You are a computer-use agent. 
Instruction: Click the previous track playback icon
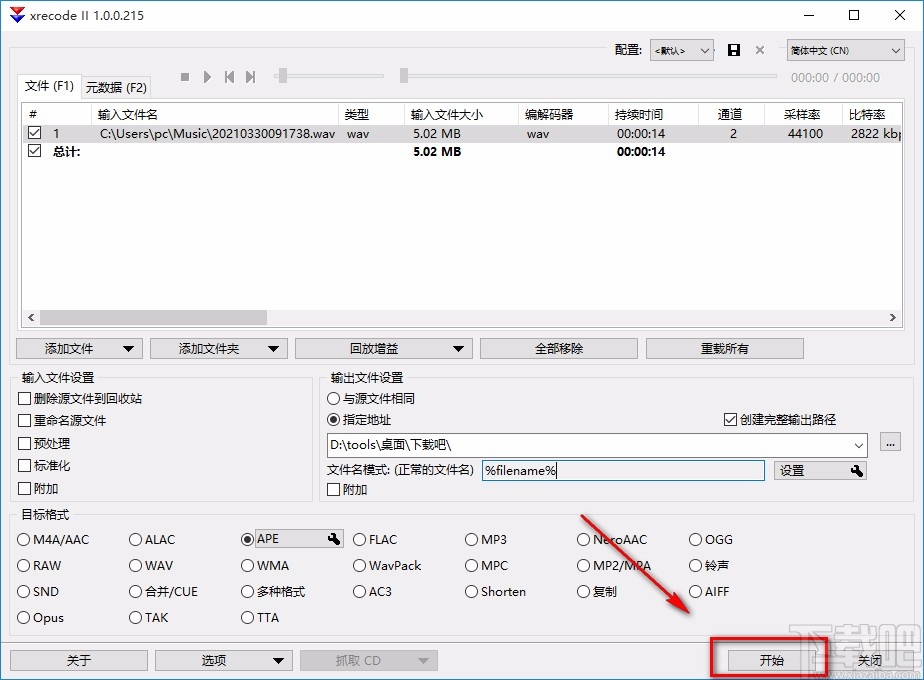[x=229, y=76]
